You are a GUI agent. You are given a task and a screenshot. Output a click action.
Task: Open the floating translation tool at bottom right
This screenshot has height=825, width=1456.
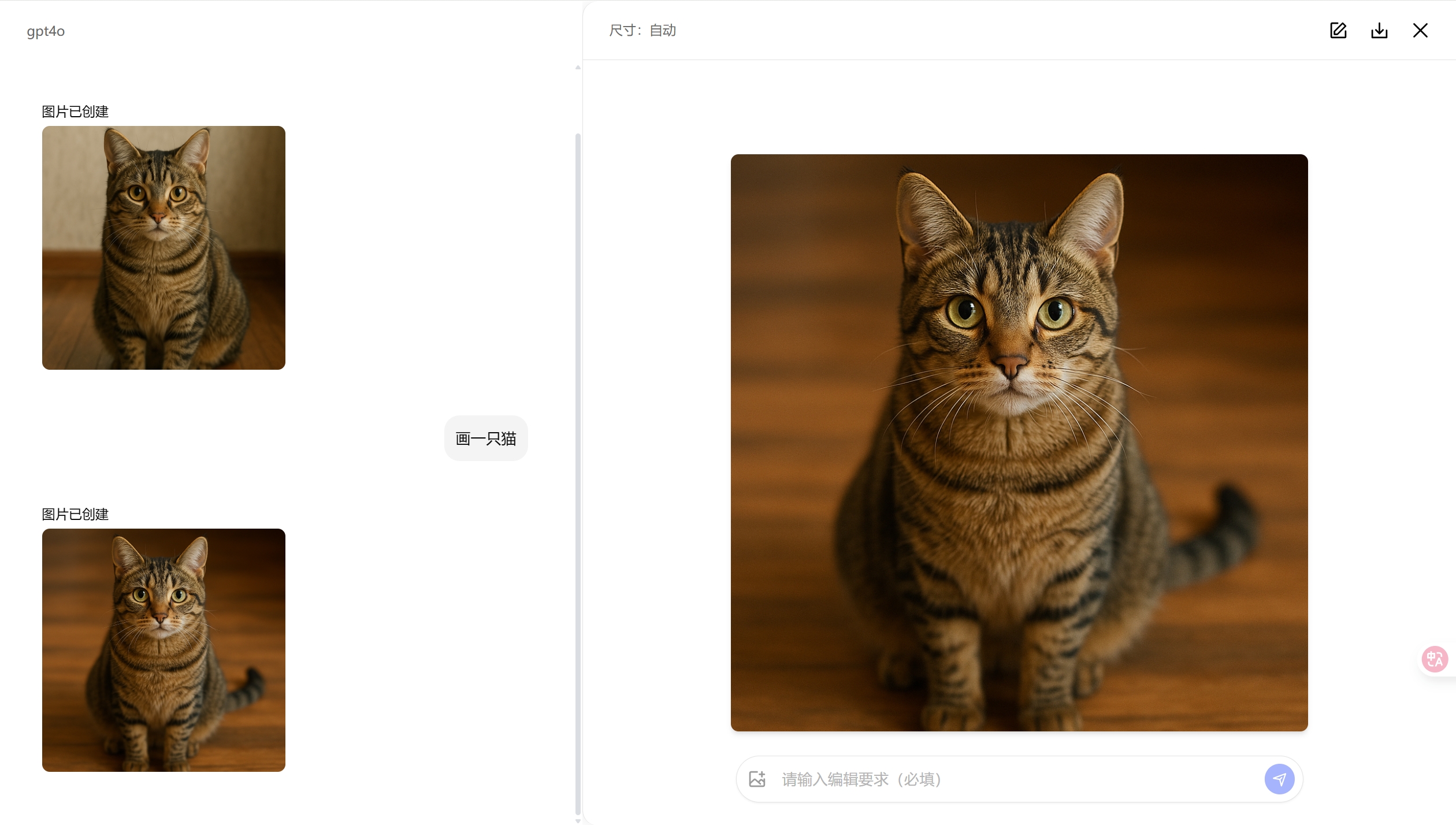(1435, 659)
